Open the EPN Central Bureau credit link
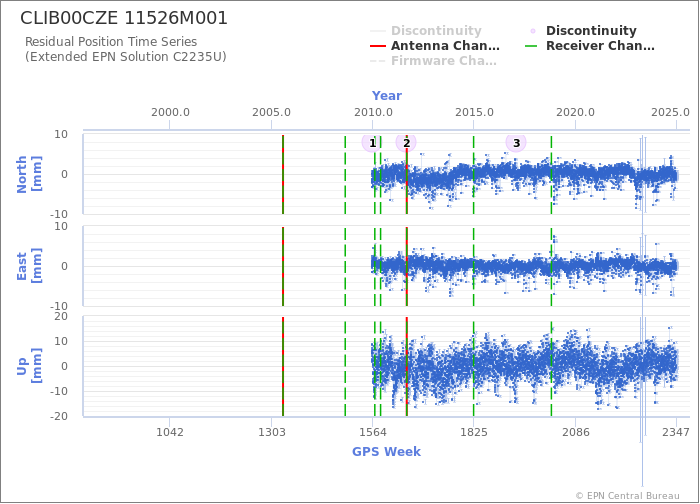Viewport: 700px width, 504px height. pyautogui.click(x=628, y=496)
